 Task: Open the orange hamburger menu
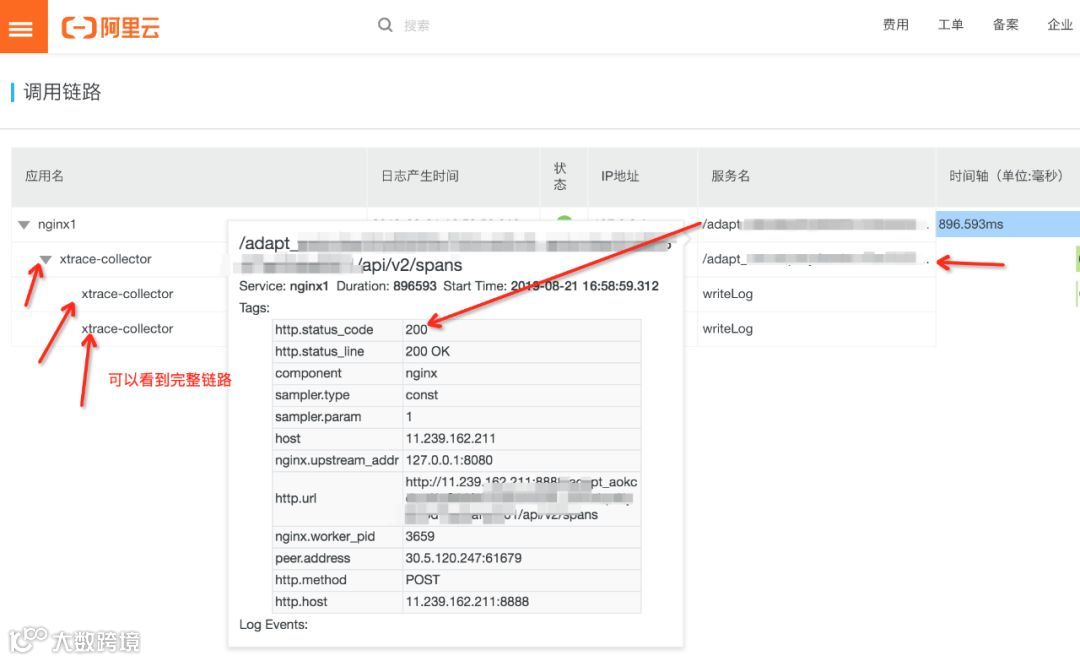[x=23, y=26]
